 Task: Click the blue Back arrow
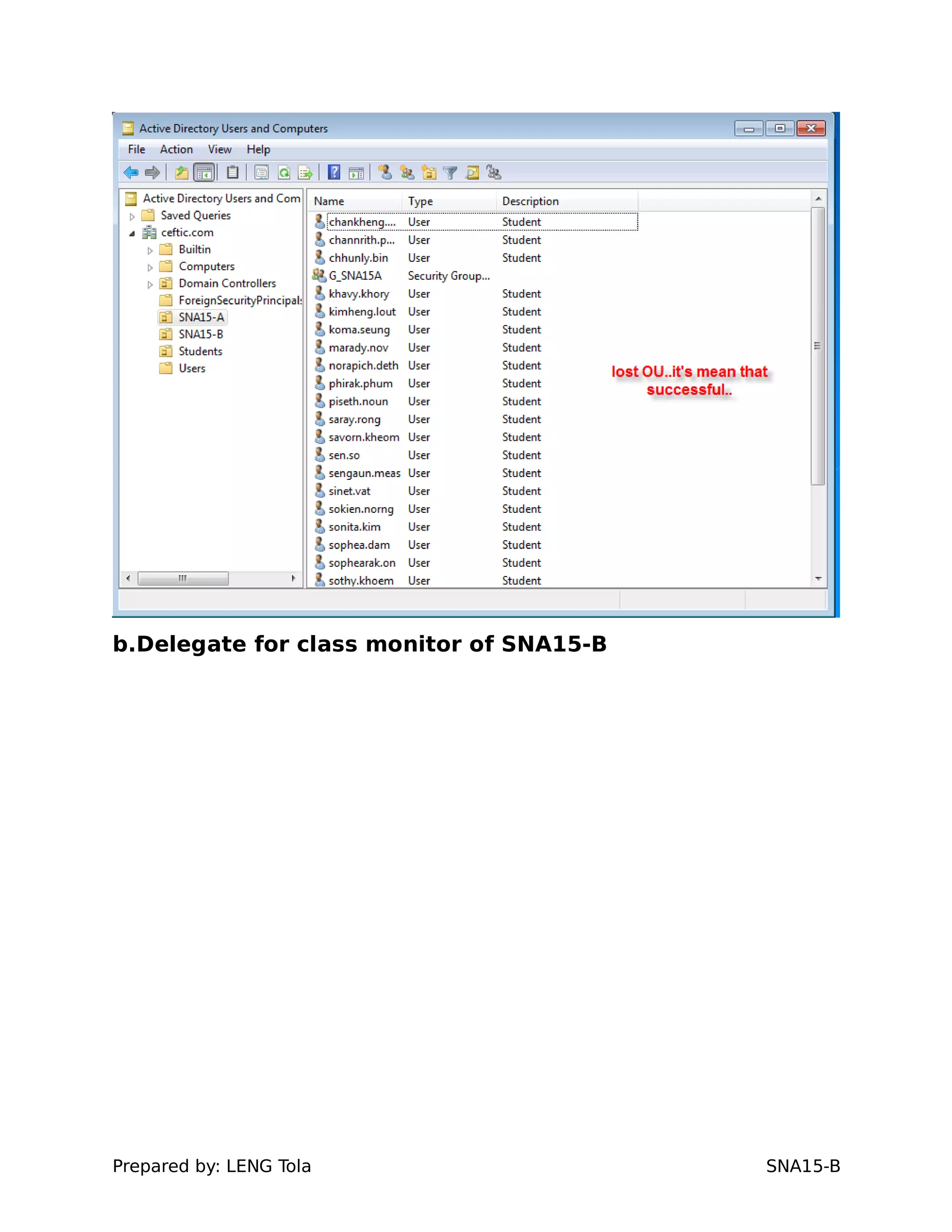(131, 172)
